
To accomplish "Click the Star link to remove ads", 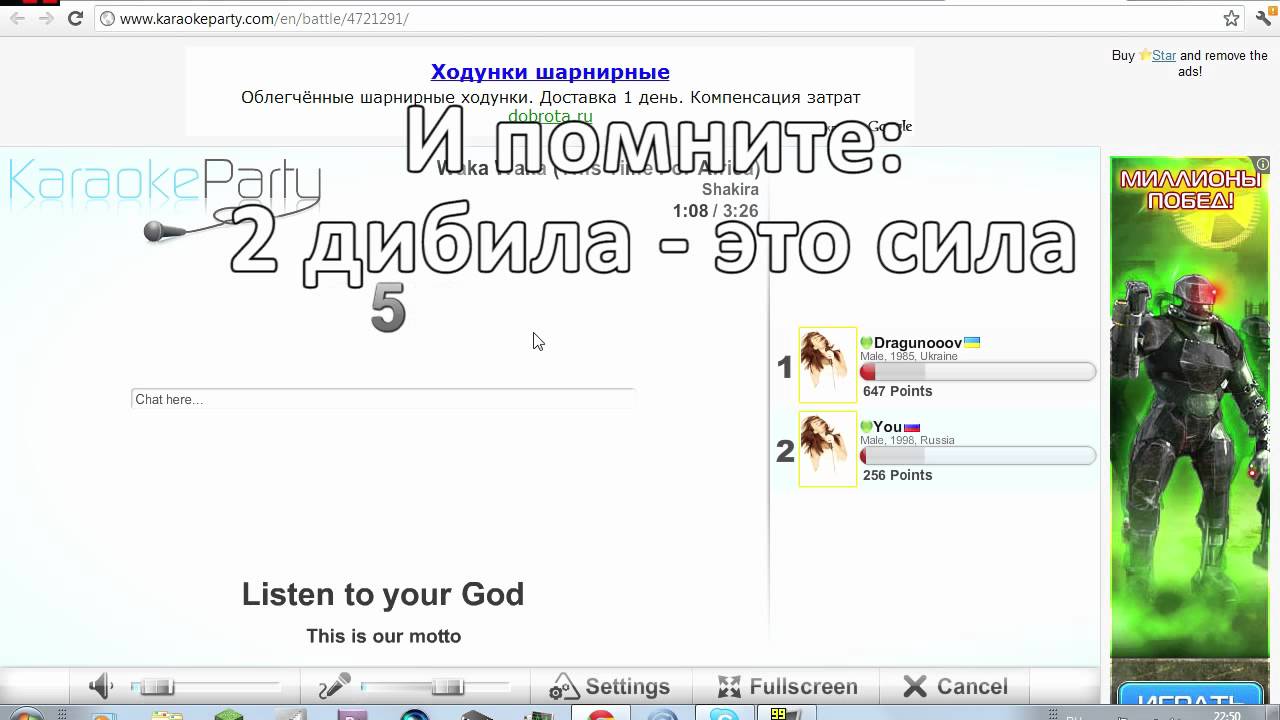I will click(1164, 56).
